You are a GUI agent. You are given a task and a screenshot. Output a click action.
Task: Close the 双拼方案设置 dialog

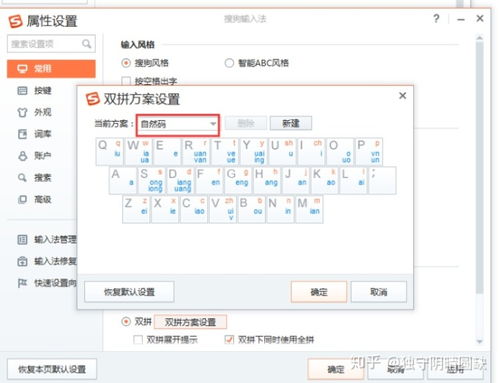(403, 96)
